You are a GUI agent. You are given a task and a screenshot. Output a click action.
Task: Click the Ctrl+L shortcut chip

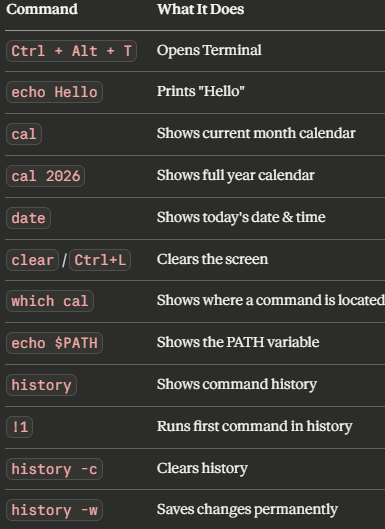(x=100, y=260)
